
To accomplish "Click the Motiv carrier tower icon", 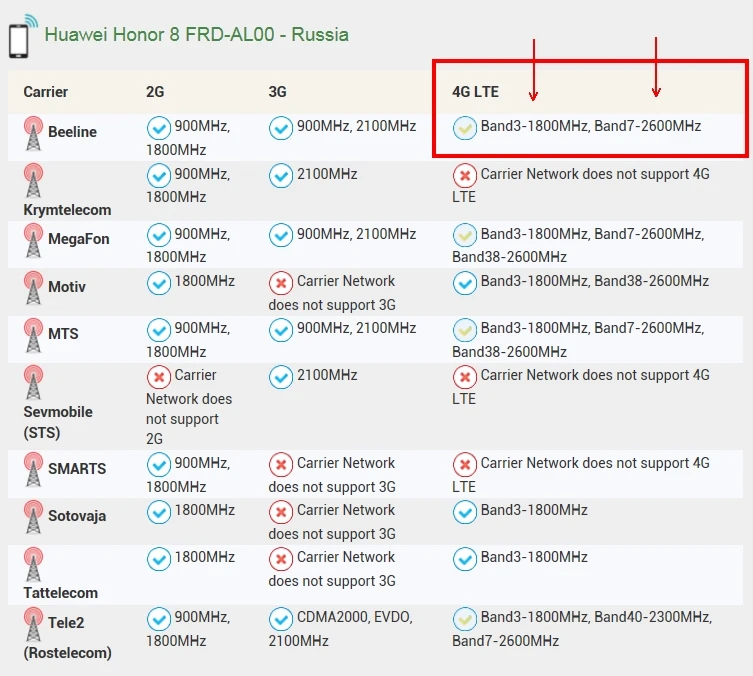I will pos(33,288).
